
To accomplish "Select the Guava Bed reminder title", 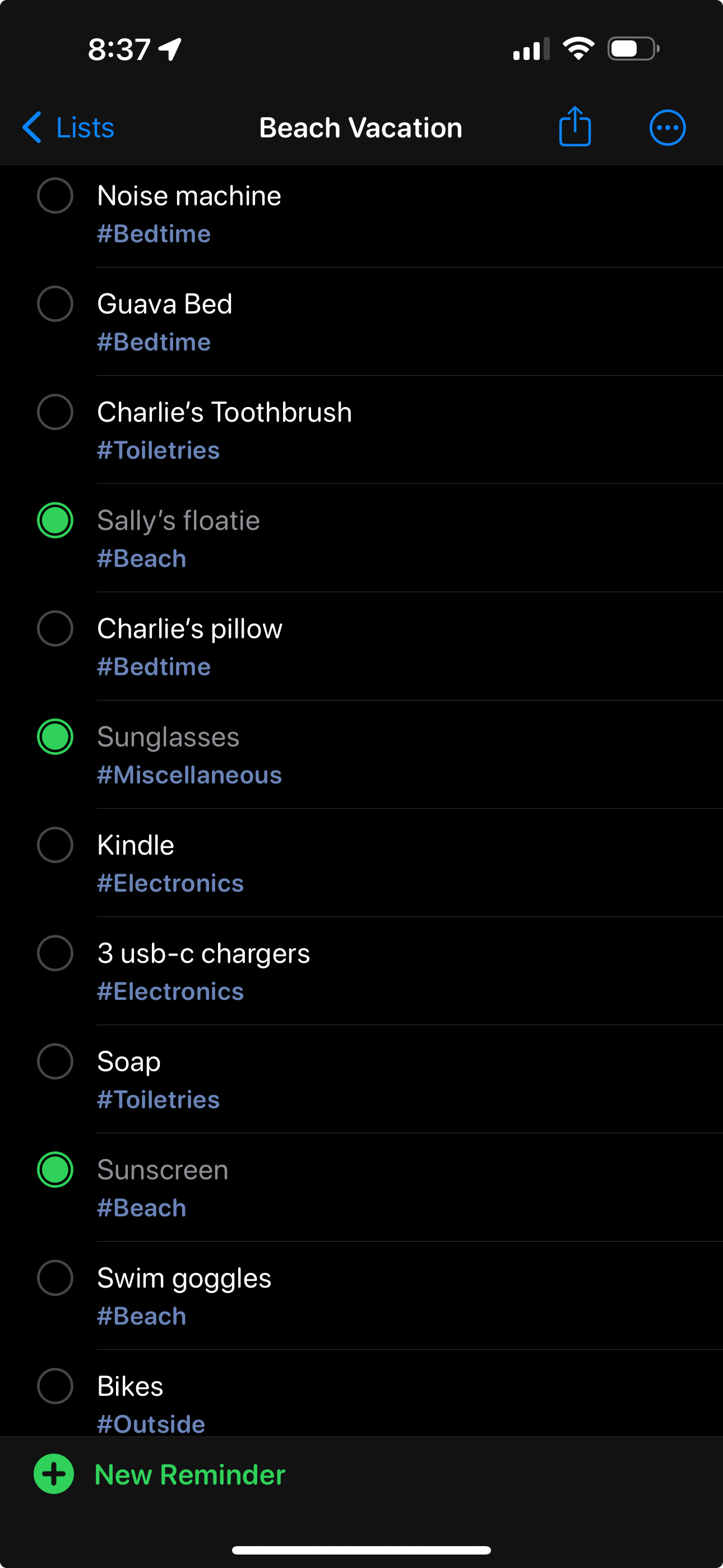I will click(165, 304).
